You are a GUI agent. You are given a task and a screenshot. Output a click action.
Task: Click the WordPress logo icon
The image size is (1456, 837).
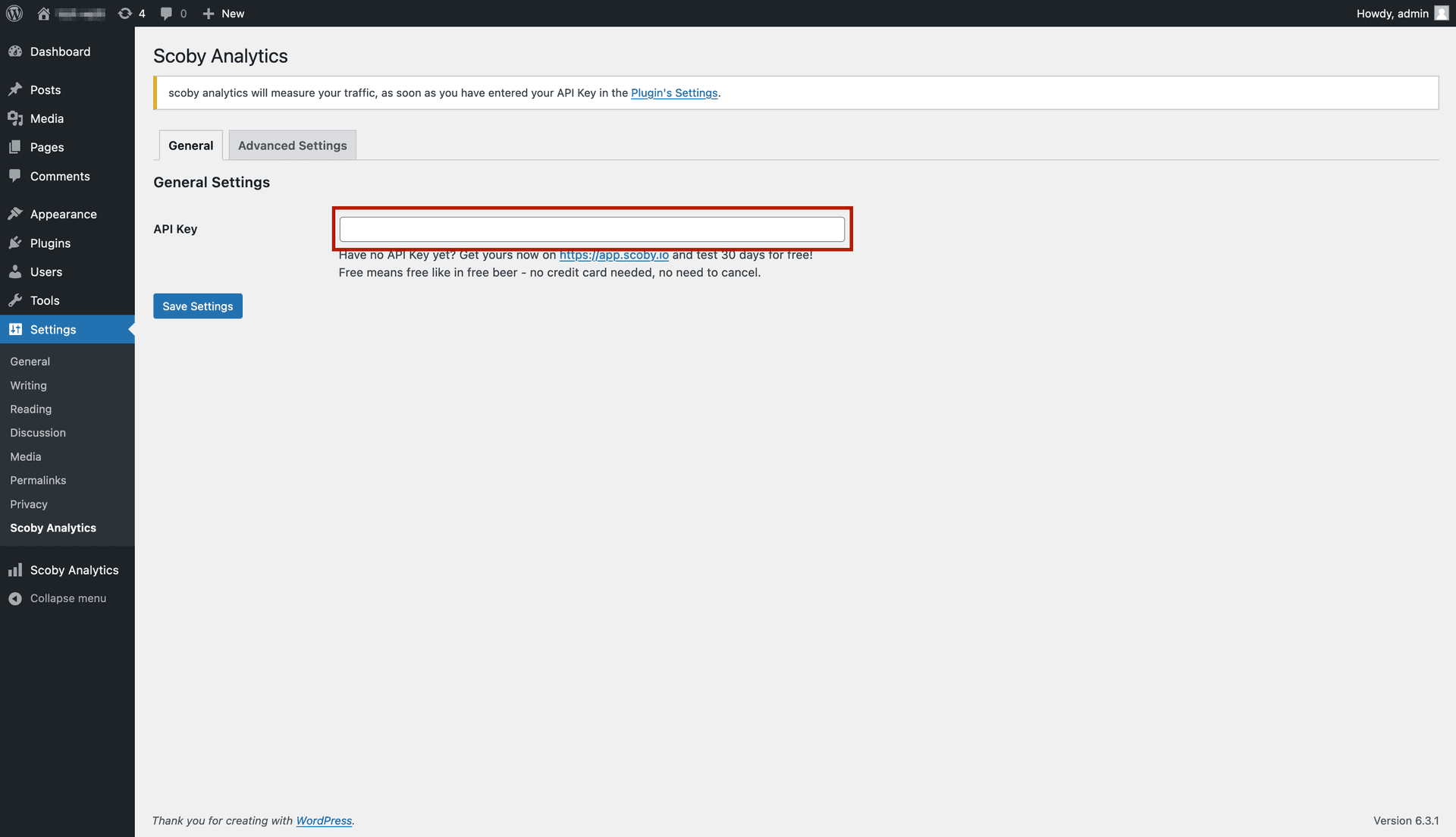click(14, 14)
